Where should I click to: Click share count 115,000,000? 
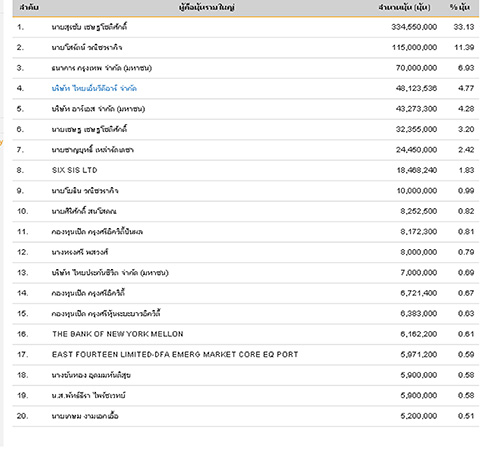click(x=414, y=47)
